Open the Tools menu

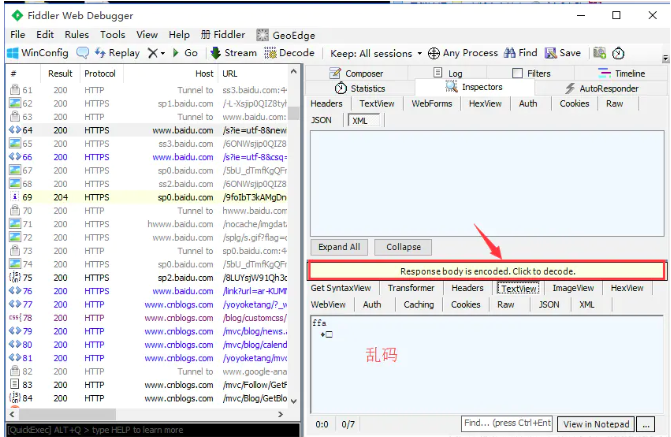(113, 35)
